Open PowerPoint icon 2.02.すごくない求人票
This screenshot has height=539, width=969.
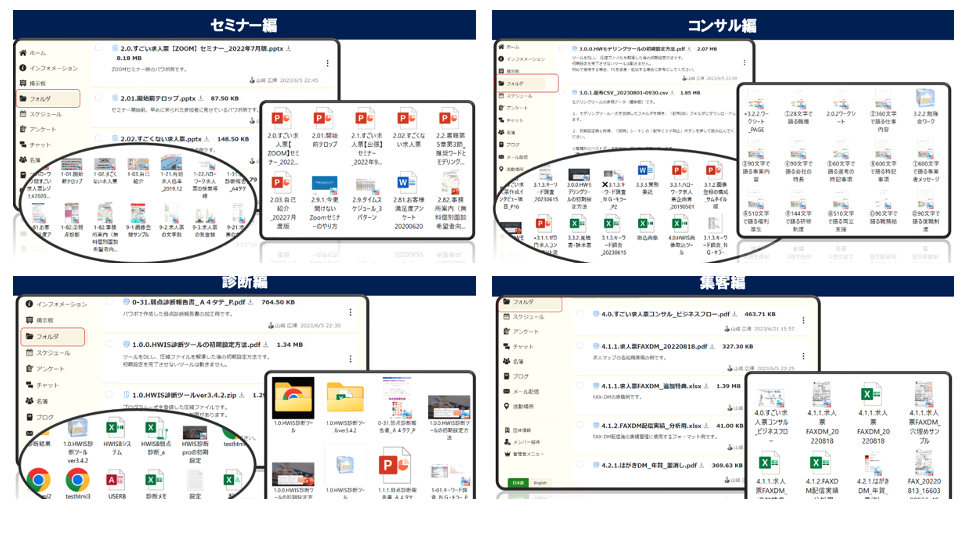(407, 118)
